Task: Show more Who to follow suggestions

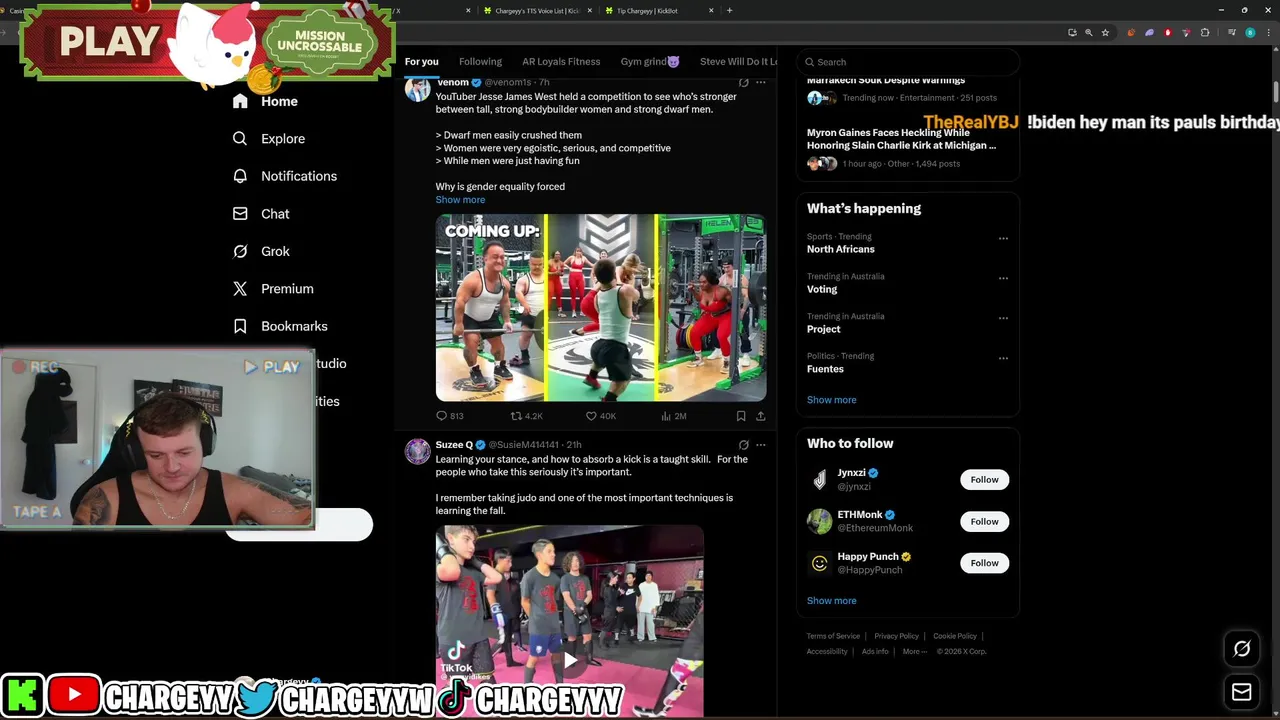Action: pos(831,601)
